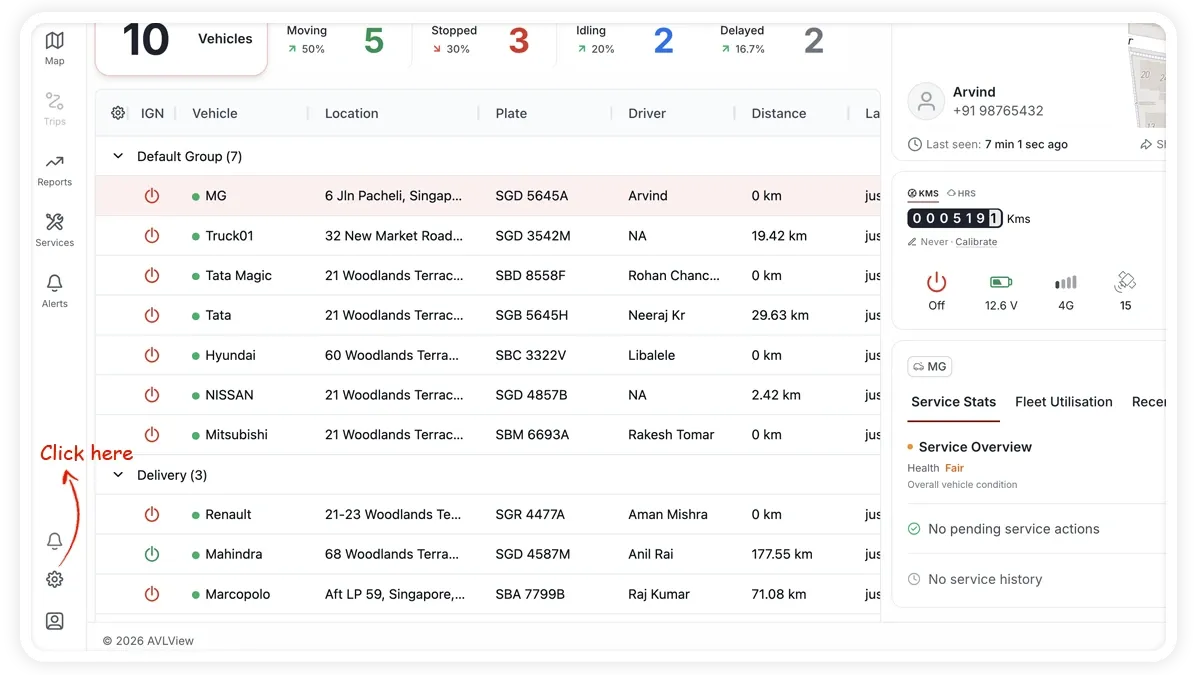The image size is (1200, 675).
Task: Click the ignition icon for Renault
Action: click(152, 514)
